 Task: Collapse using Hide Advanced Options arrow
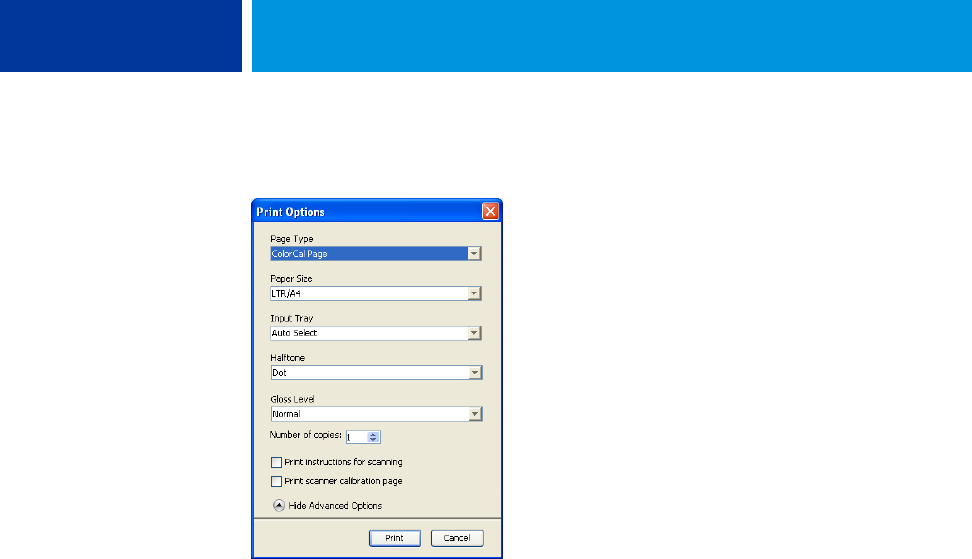click(x=279, y=506)
